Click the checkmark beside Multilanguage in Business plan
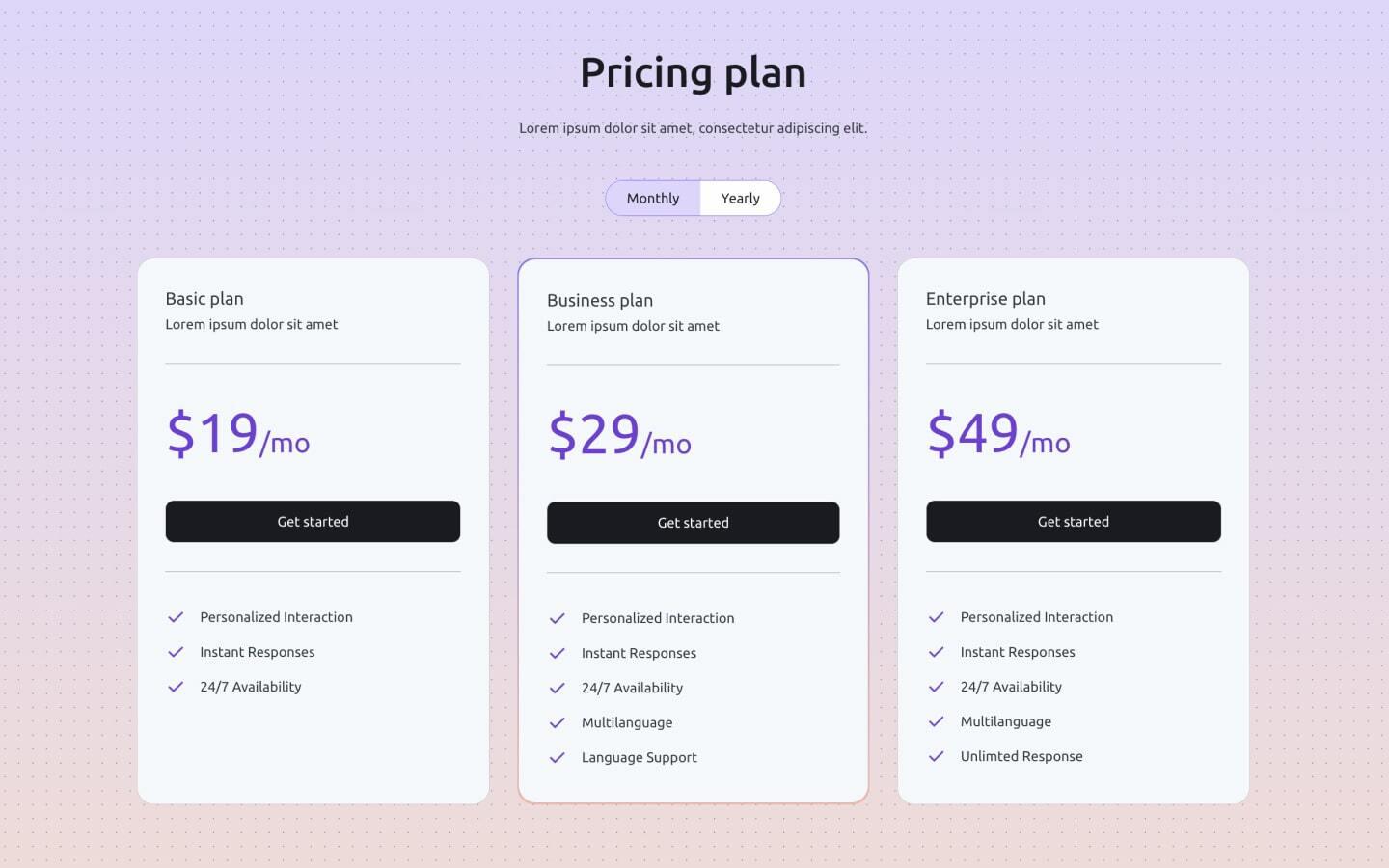1389x868 pixels. coord(558,722)
